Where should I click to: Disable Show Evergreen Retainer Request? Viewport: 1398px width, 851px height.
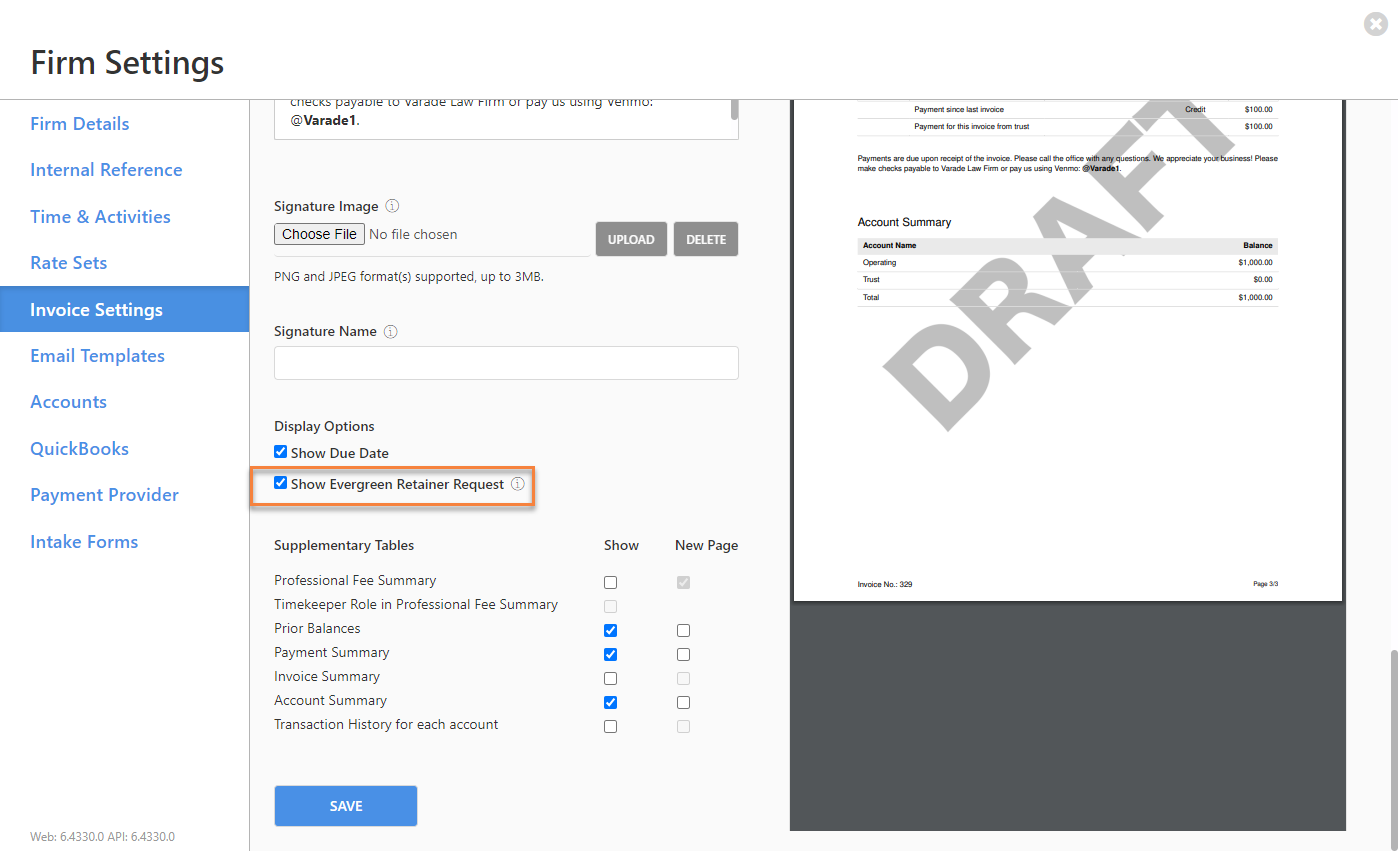pyautogui.click(x=280, y=483)
